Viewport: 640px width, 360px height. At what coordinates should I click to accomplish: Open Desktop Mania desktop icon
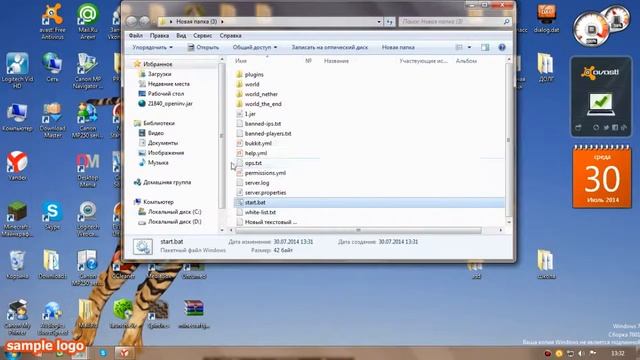click(x=87, y=169)
